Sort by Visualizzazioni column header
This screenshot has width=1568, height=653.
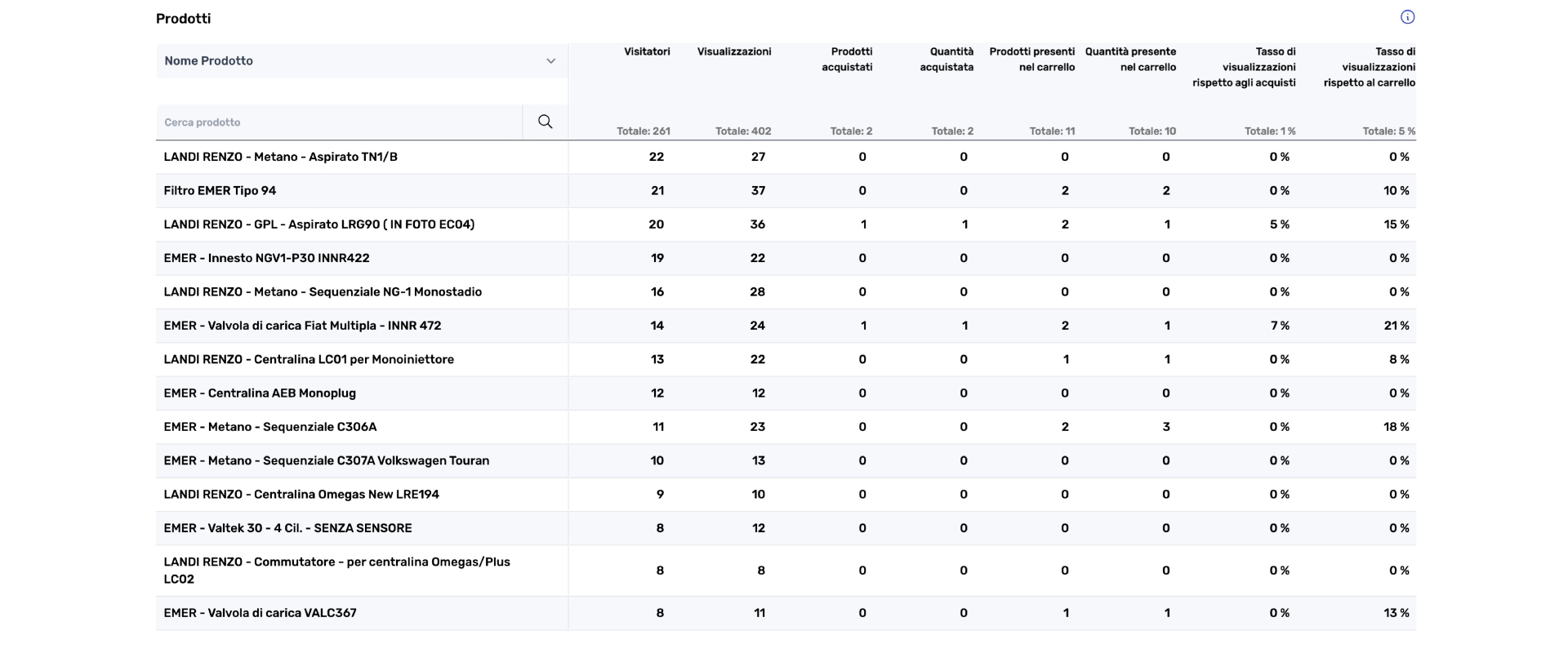(733, 51)
